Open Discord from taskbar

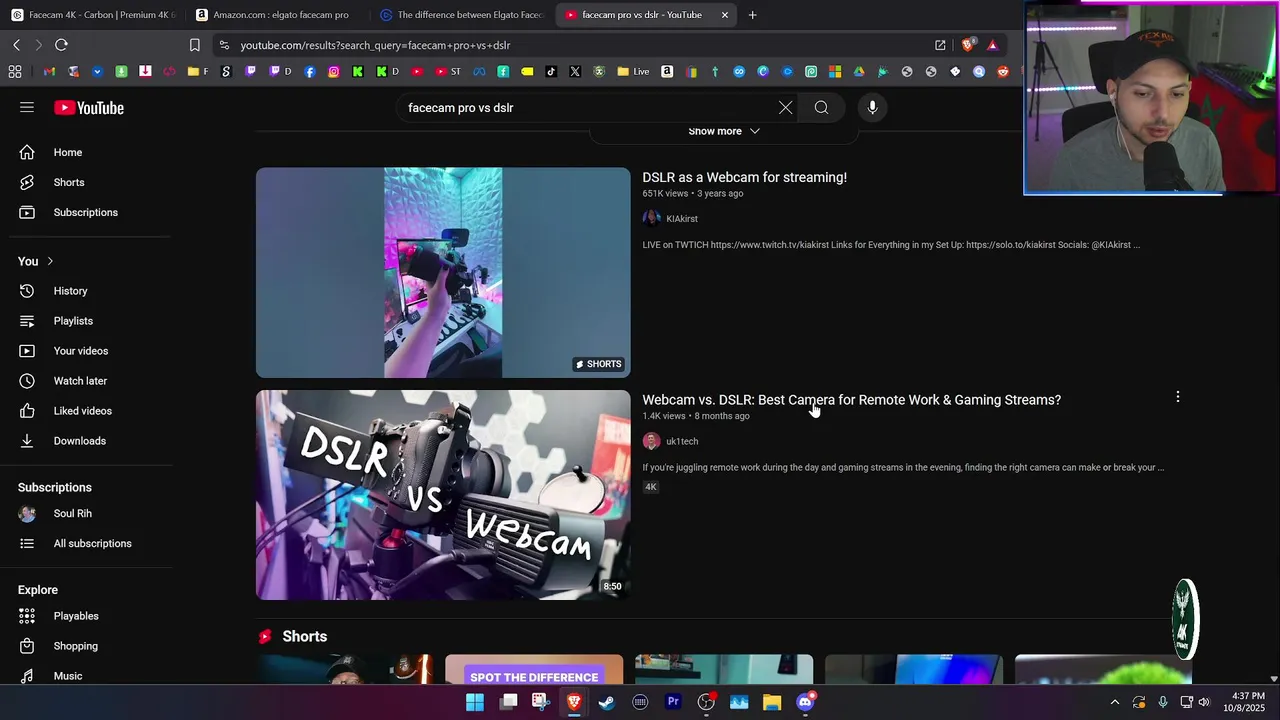click(805, 702)
